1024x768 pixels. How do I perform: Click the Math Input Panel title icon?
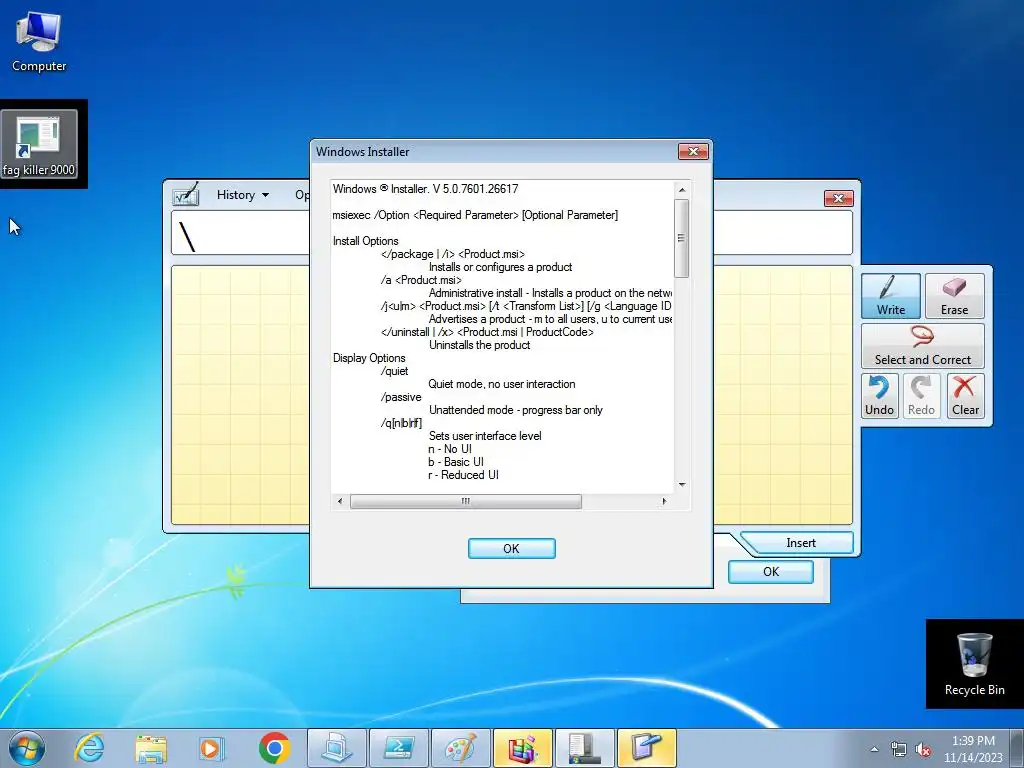185,195
